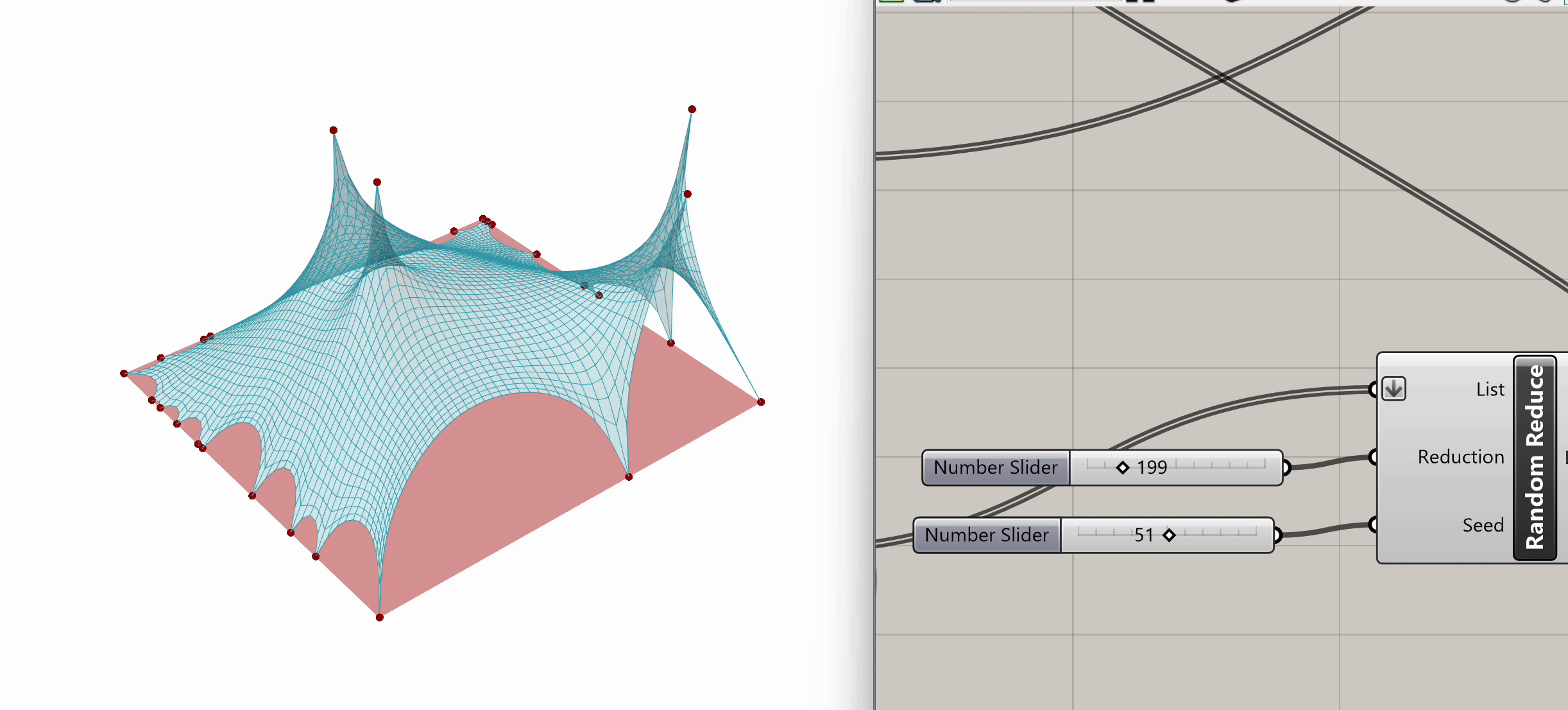Viewport: 1568px width, 710px height.
Task: Click the List parameter label
Action: tap(1490, 390)
